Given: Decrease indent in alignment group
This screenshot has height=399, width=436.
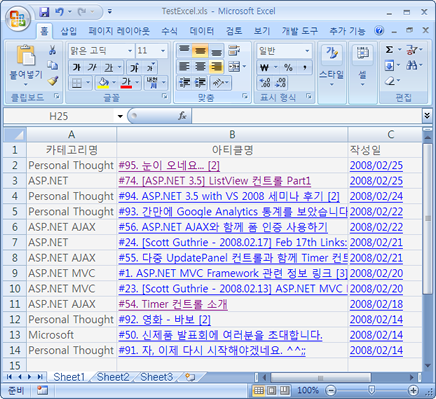Looking at the screenshot, I should point(184,82).
